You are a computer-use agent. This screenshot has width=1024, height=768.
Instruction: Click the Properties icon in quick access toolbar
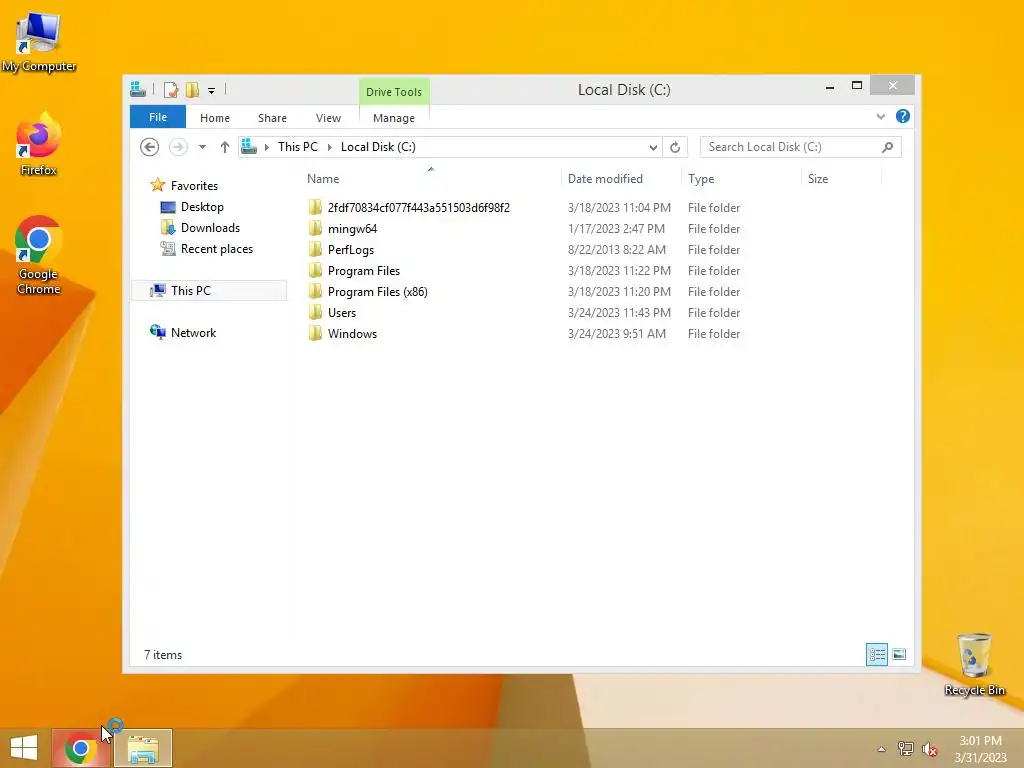click(171, 89)
